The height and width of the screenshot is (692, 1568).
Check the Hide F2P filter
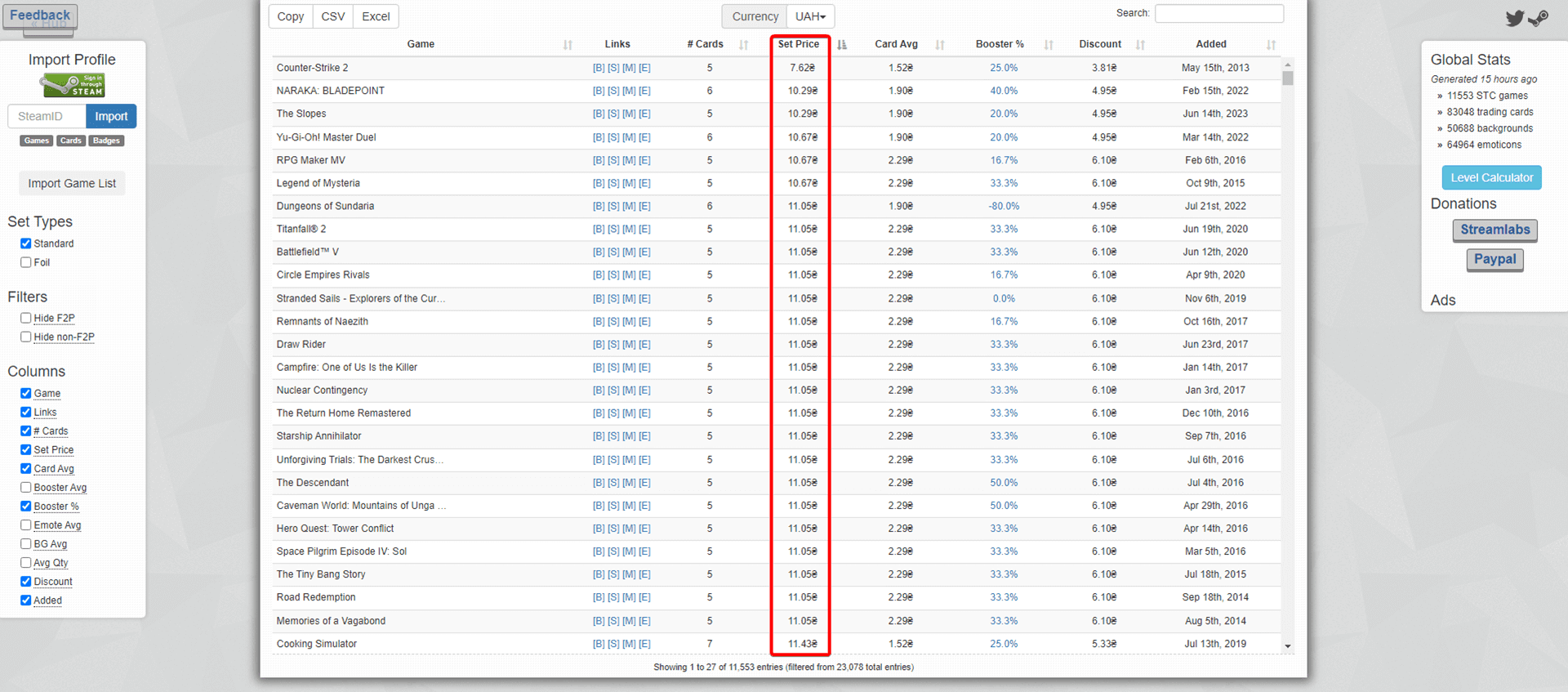[x=26, y=318]
